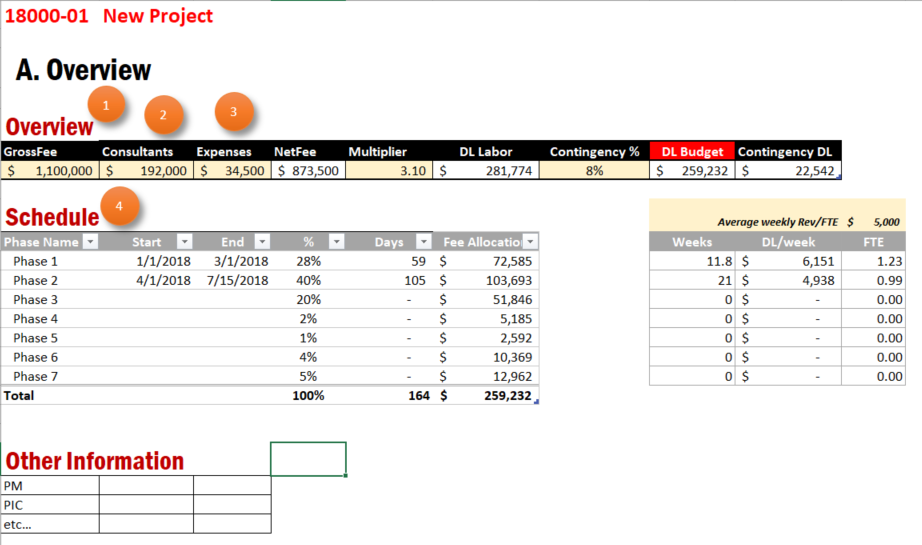Click the Total row label
The width and height of the screenshot is (922, 545).
pyautogui.click(x=19, y=396)
